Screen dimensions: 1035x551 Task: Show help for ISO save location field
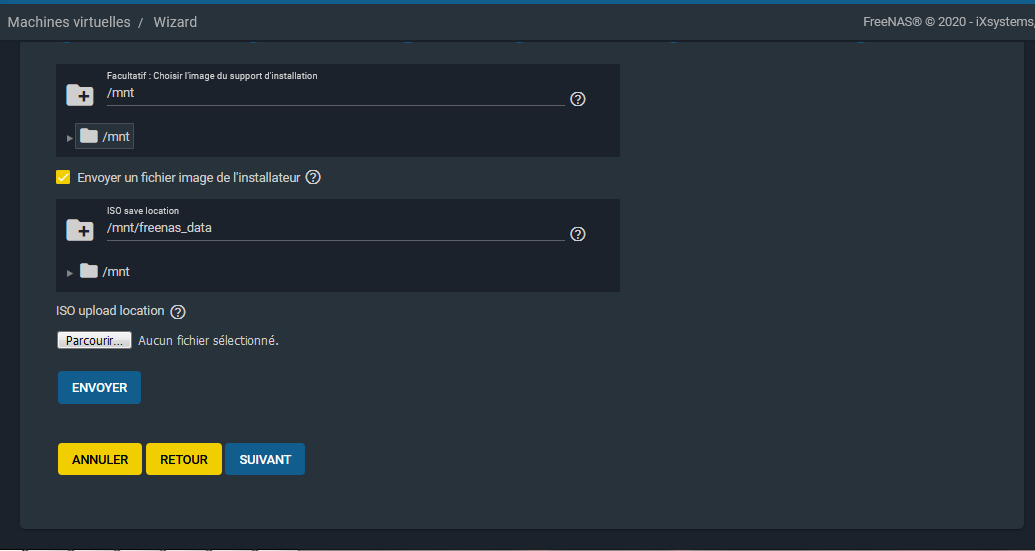coord(577,234)
